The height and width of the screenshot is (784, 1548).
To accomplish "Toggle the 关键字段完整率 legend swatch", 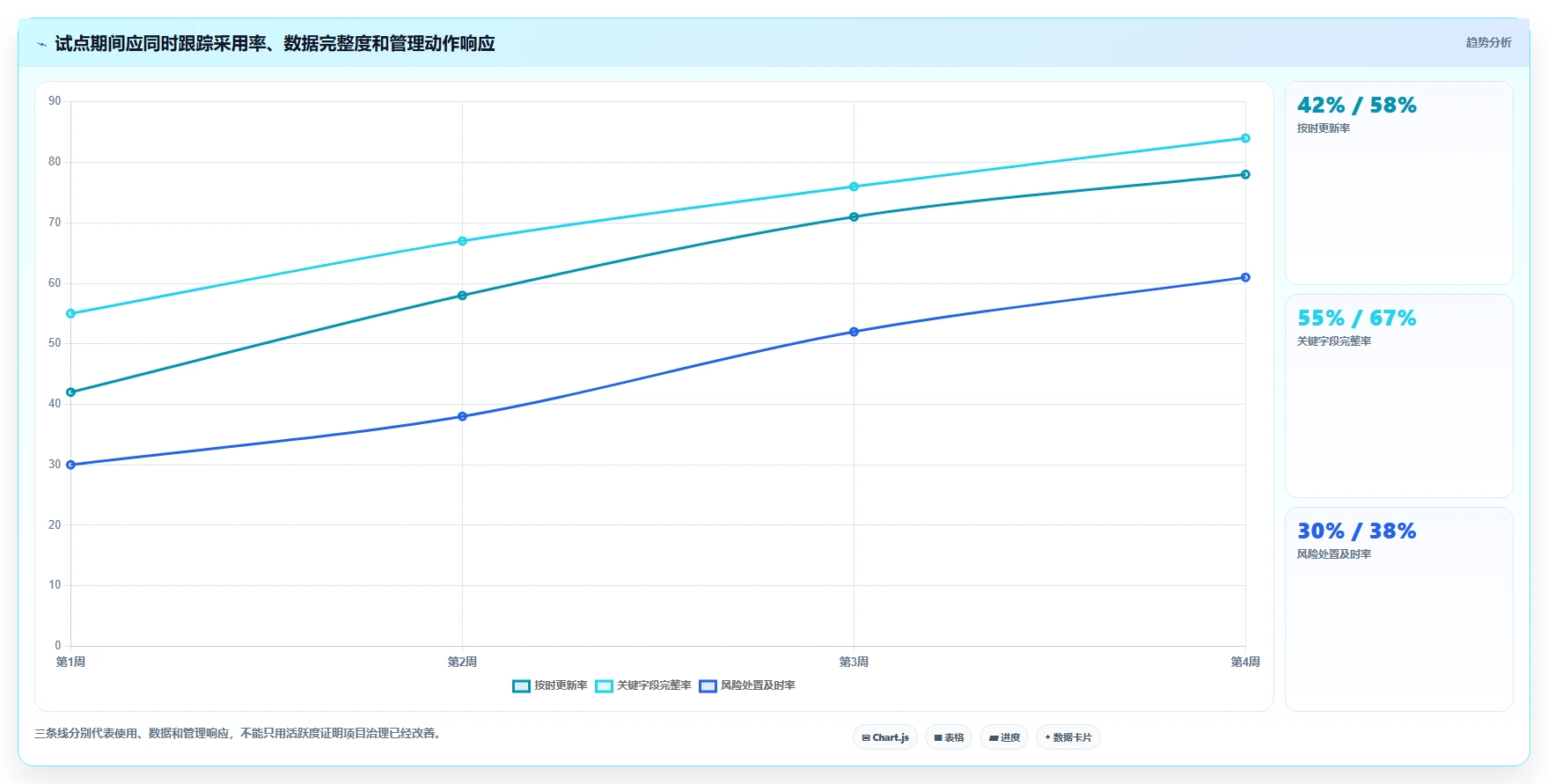I will (x=604, y=686).
